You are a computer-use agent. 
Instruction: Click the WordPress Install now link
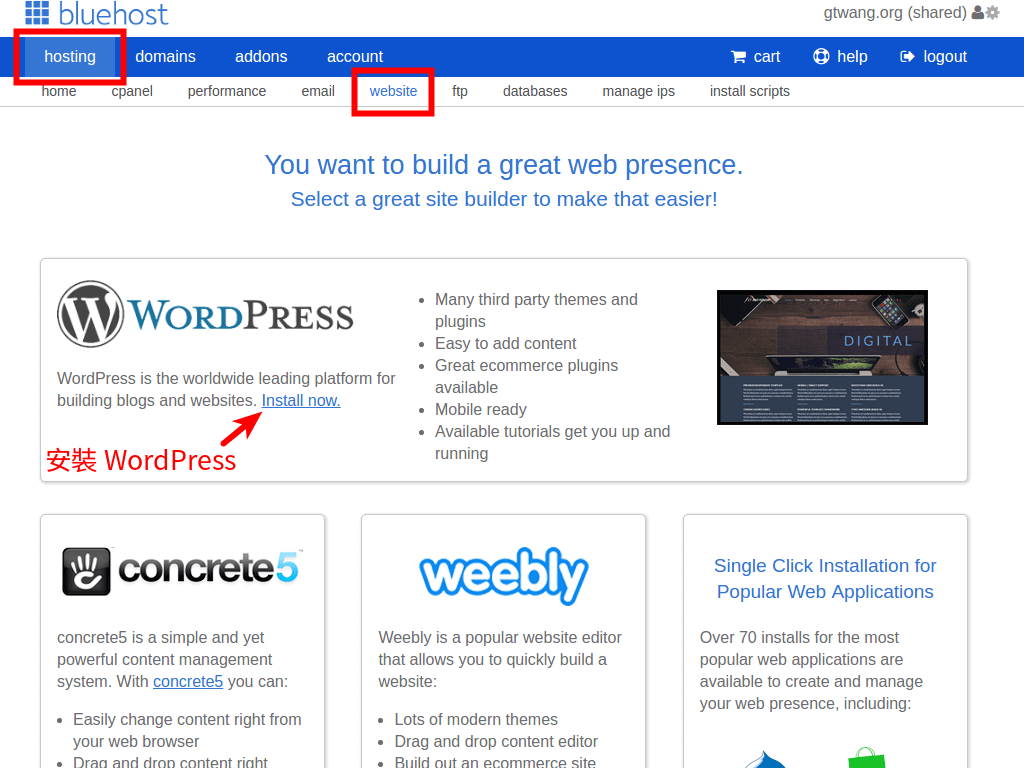pos(300,400)
